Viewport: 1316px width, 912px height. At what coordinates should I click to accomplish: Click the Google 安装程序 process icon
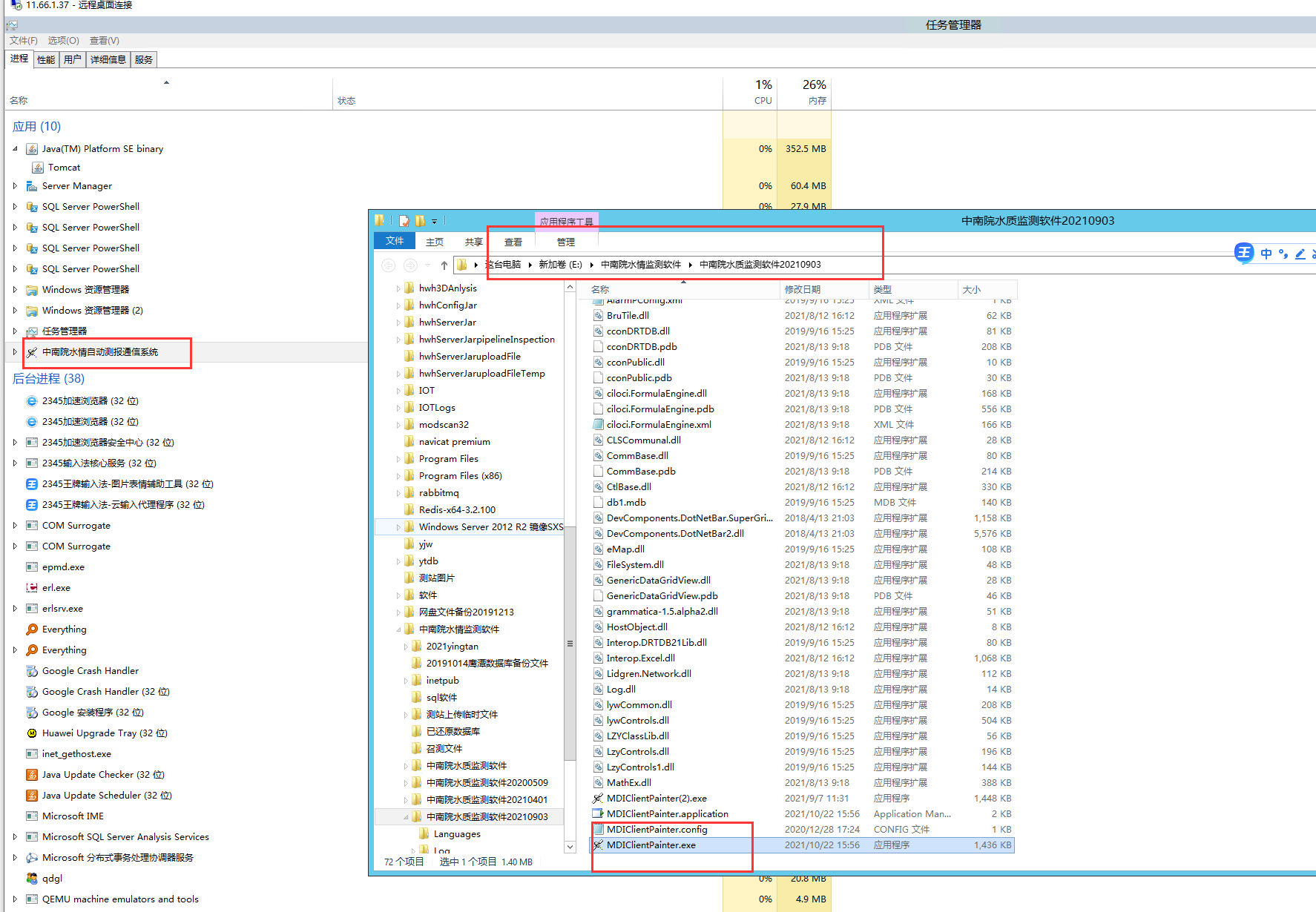click(x=32, y=713)
